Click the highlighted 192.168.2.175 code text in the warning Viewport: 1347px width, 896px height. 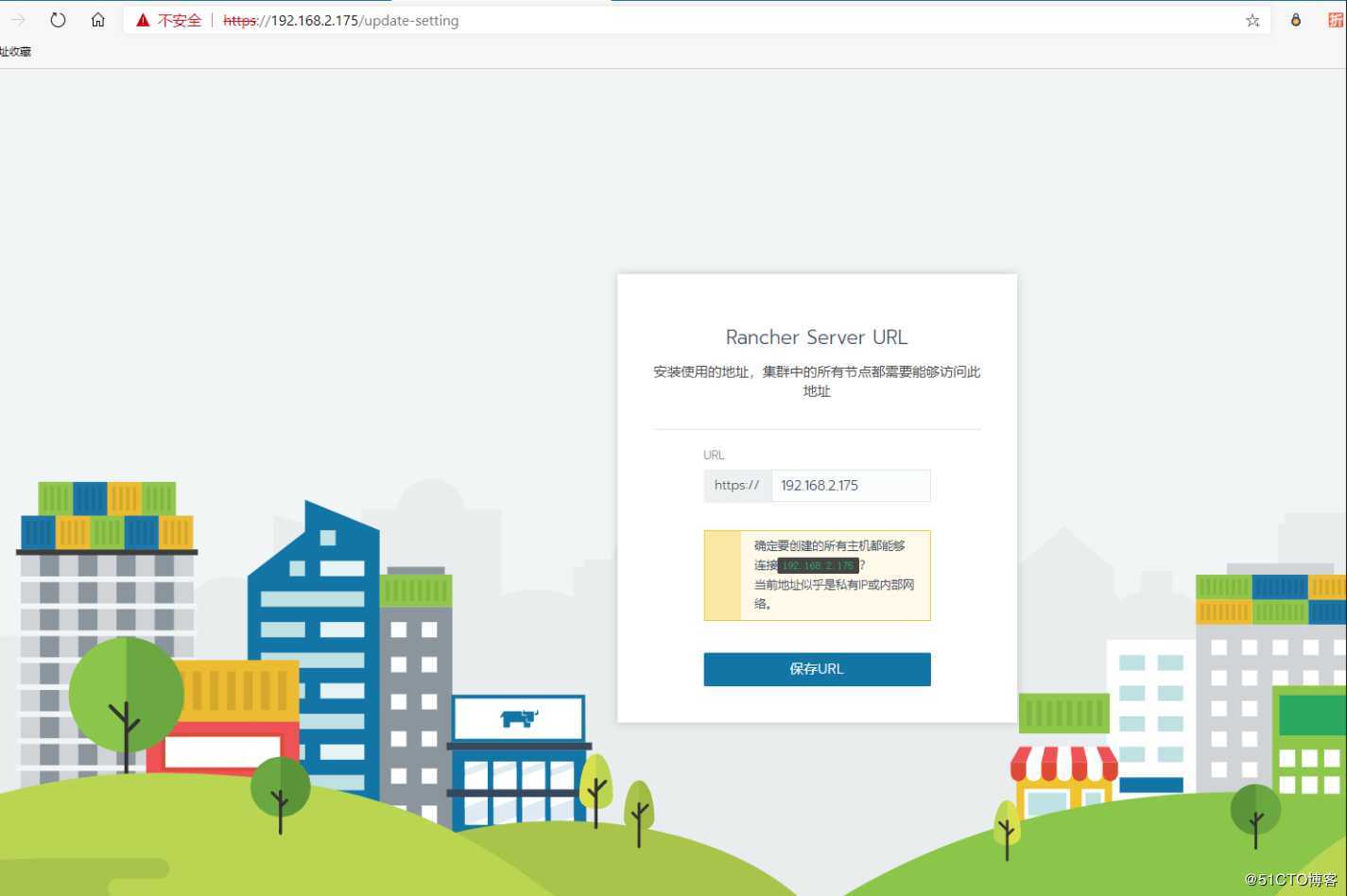[x=819, y=565]
